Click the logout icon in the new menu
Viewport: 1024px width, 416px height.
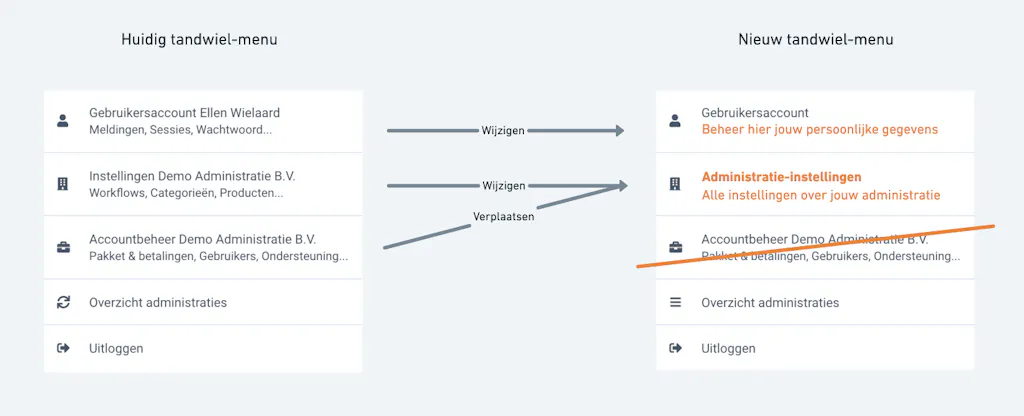675,348
